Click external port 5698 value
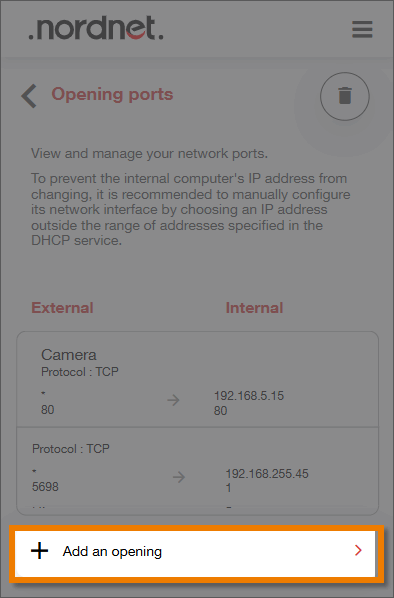 45,487
